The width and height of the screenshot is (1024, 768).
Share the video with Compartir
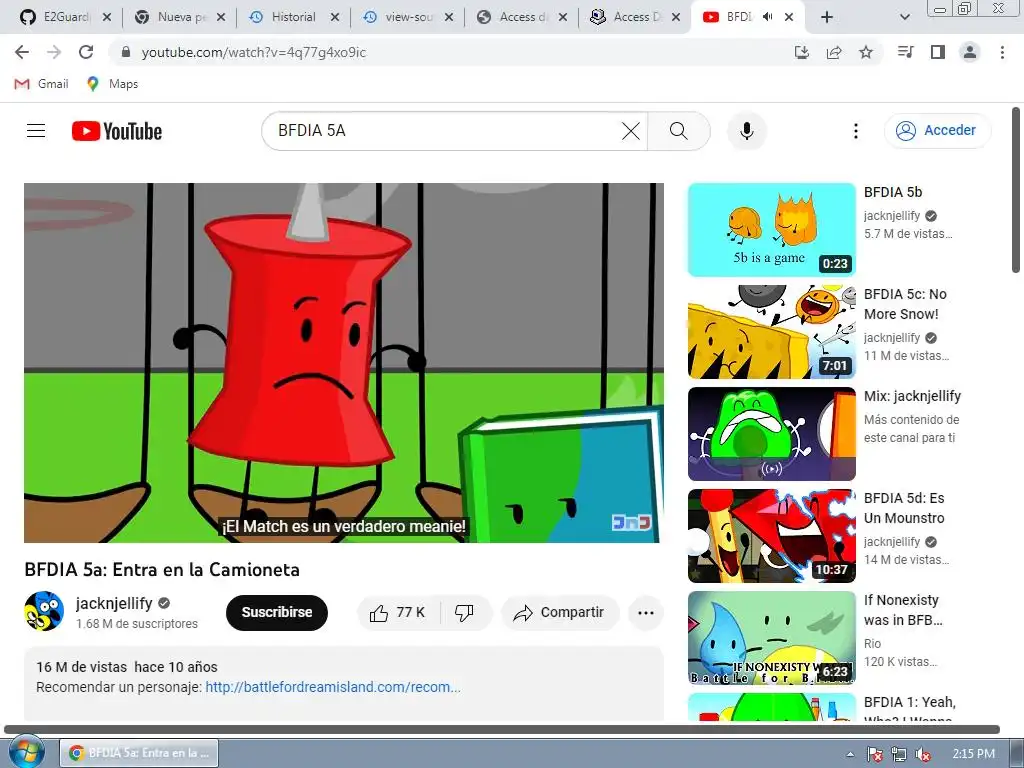tap(560, 613)
